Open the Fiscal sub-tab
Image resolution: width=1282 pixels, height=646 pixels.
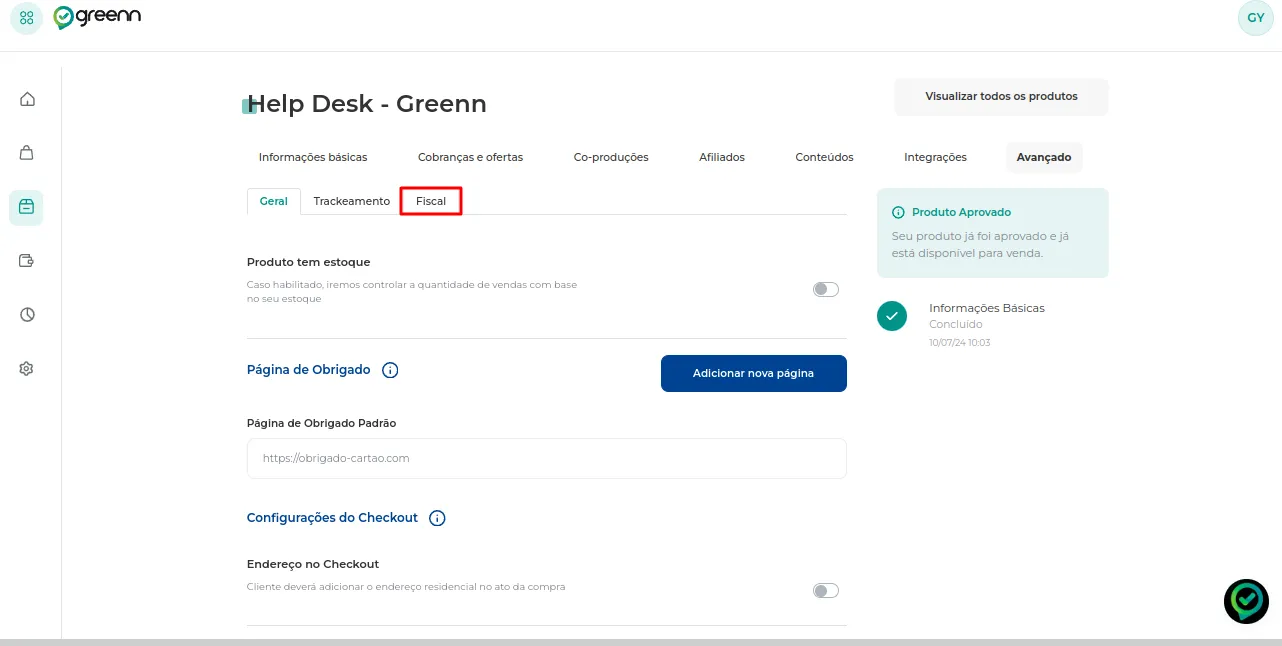tap(431, 201)
